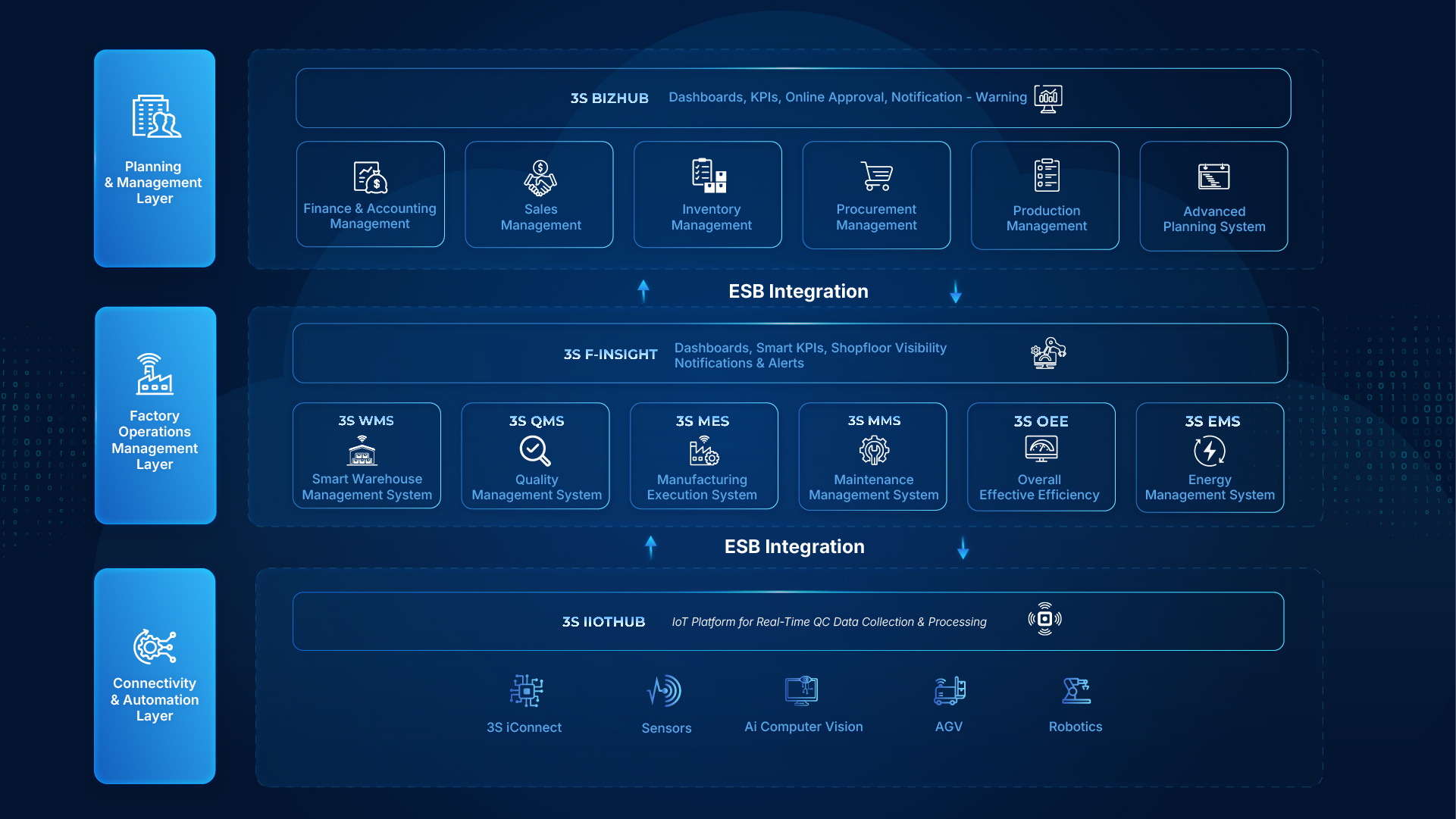Click the Factory Operations layer factory icon
The width and height of the screenshot is (1456, 819).
[155, 374]
